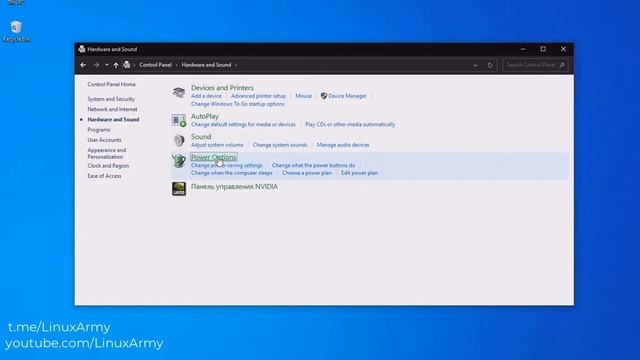Click Change power-saving settings

click(227, 165)
